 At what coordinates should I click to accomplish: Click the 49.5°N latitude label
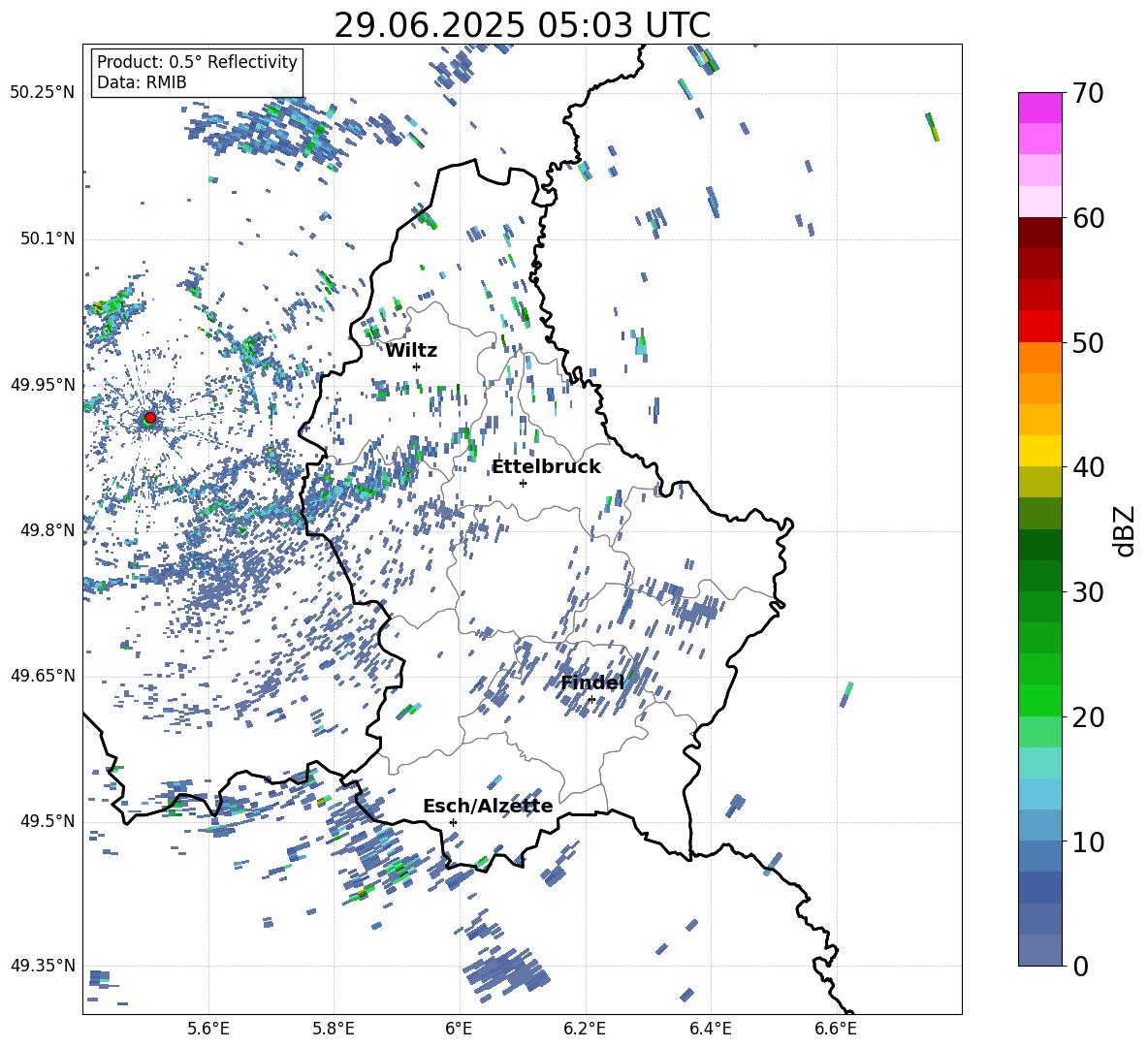coord(48,821)
